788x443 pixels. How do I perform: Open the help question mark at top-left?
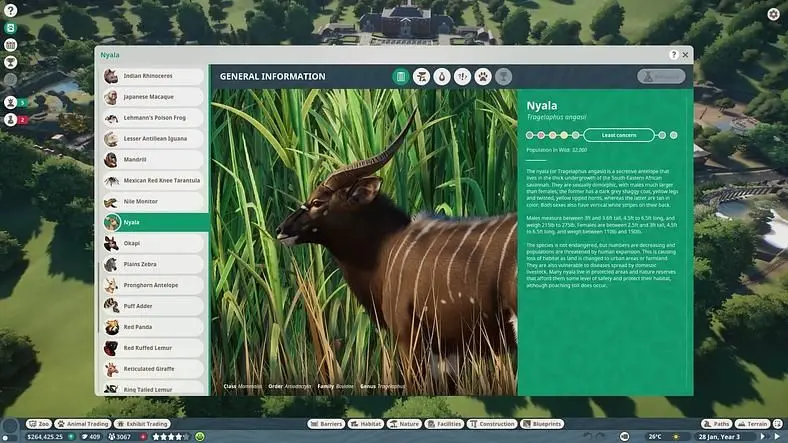point(10,11)
